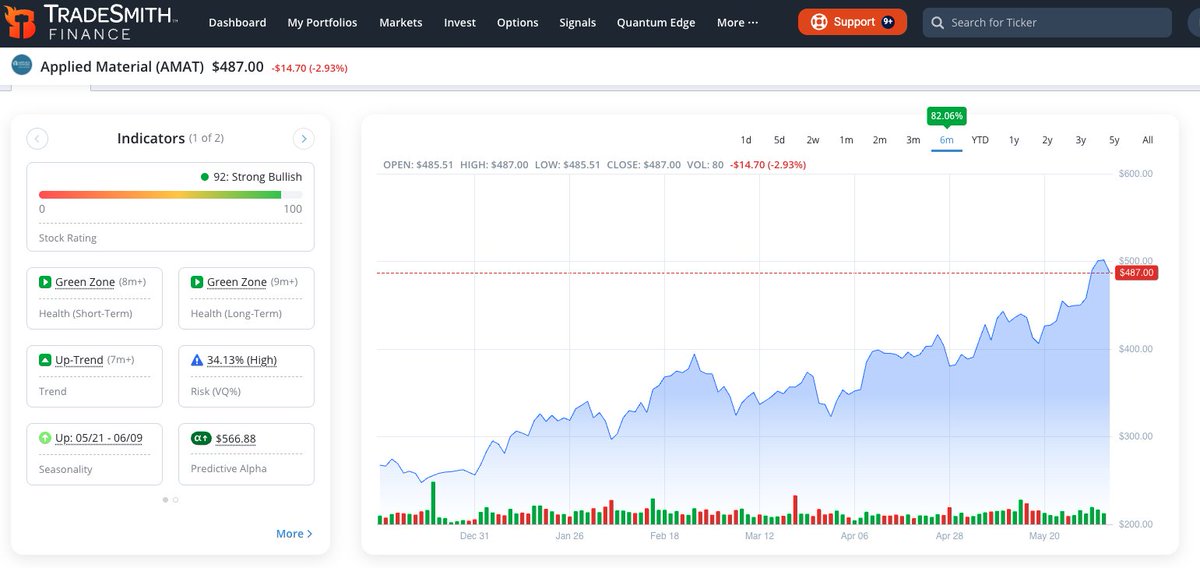The width and height of the screenshot is (1200, 568).
Task: Expand the More navigation dropdown
Action: click(x=738, y=22)
